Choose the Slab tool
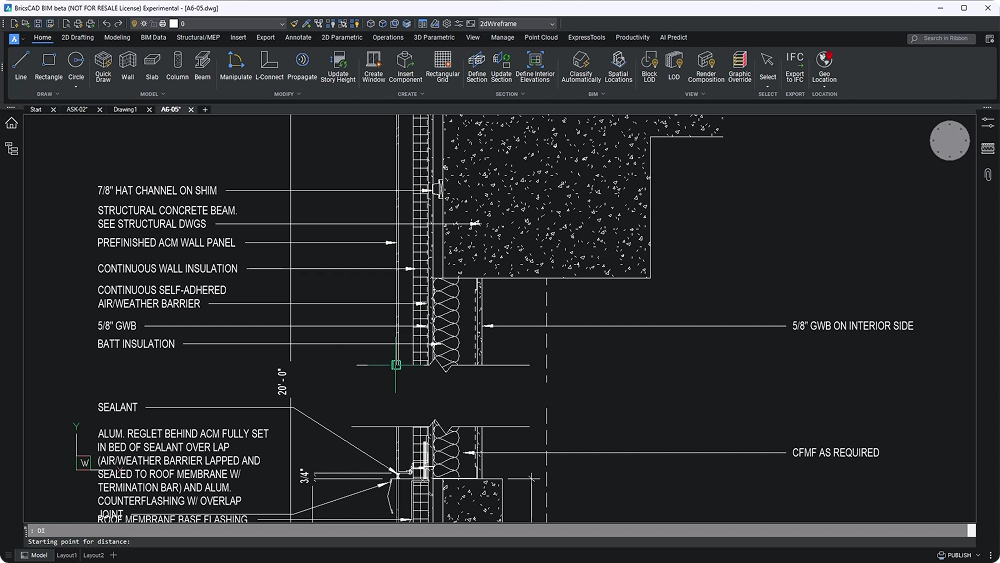The height and width of the screenshot is (563, 1000). pyautogui.click(x=152, y=66)
